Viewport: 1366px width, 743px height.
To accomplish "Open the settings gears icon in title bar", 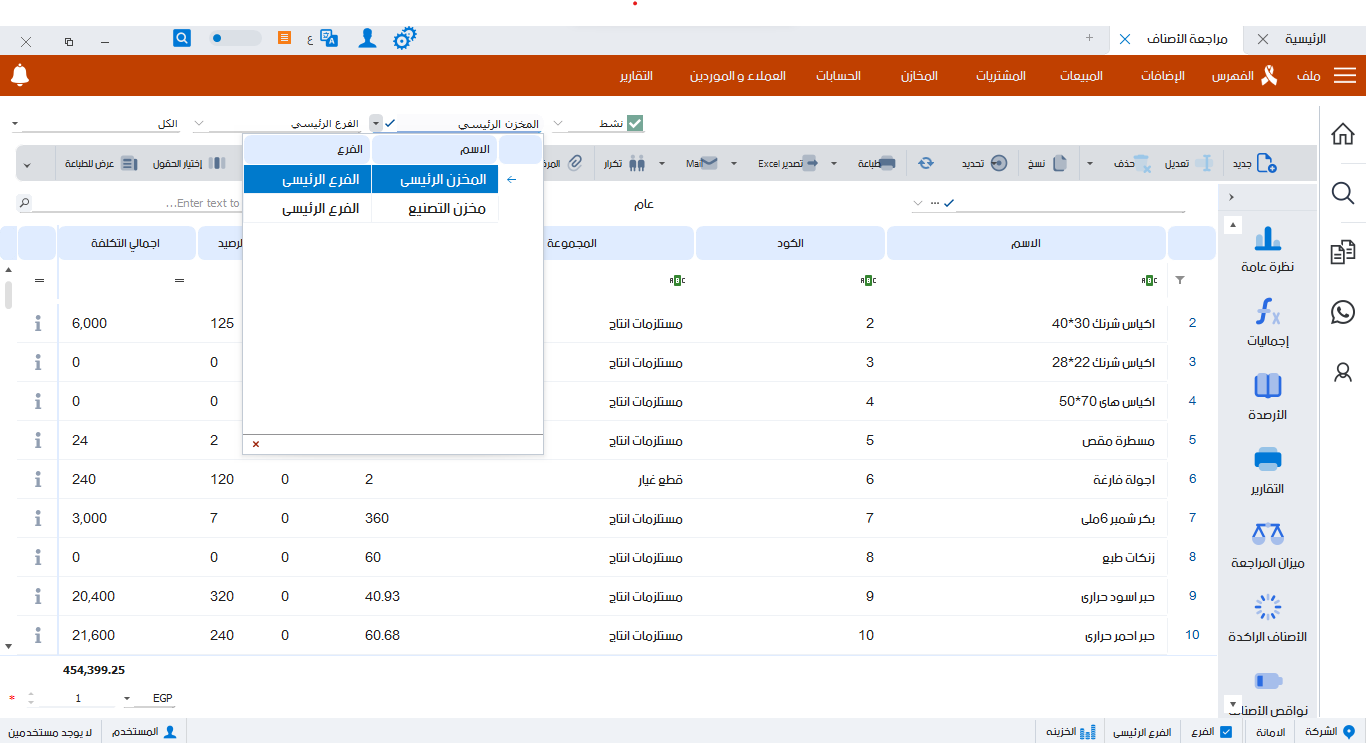I will click(404, 39).
